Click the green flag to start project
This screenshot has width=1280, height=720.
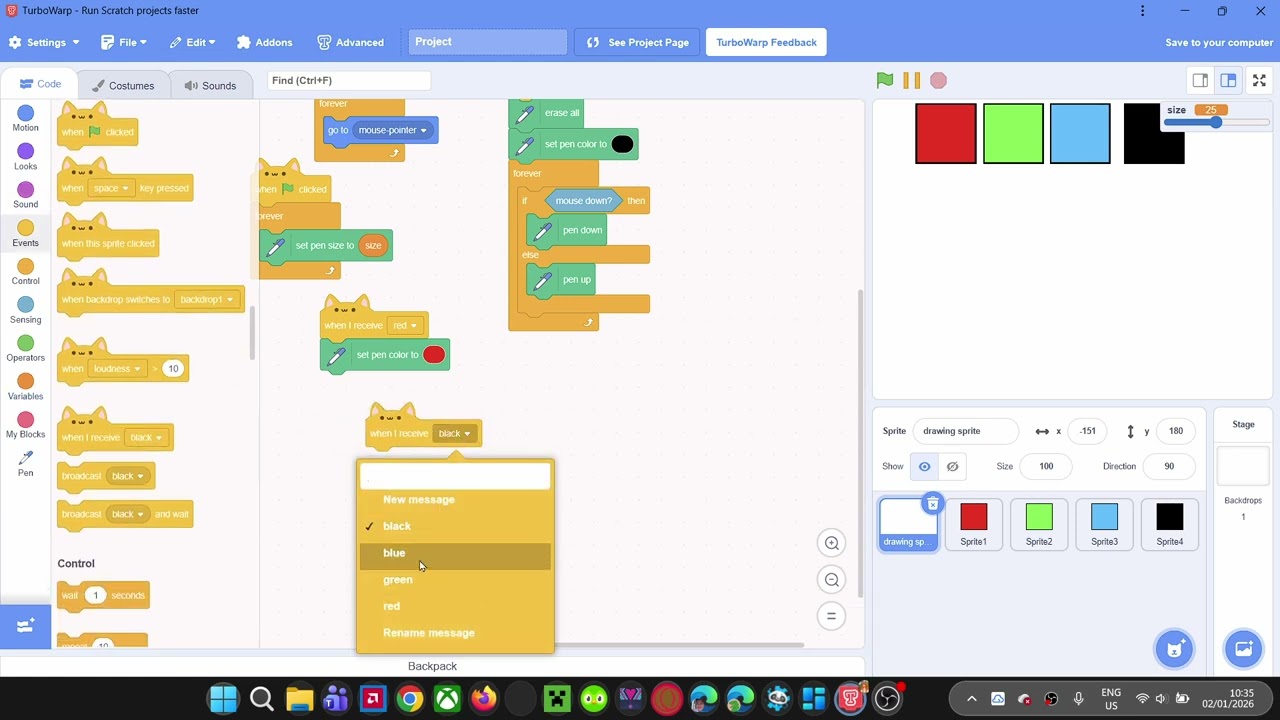point(885,80)
